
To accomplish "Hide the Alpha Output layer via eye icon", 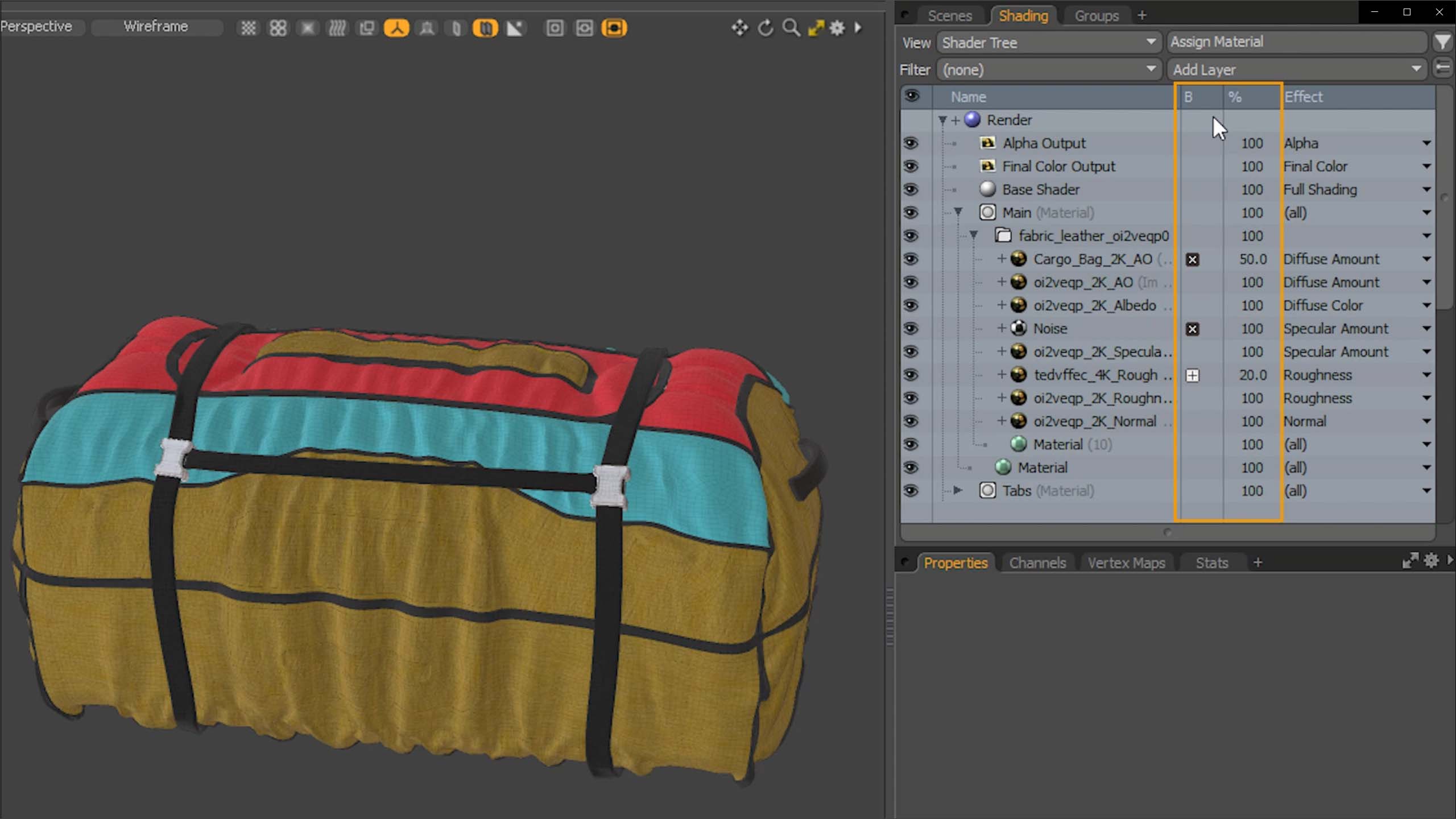I will click(911, 143).
